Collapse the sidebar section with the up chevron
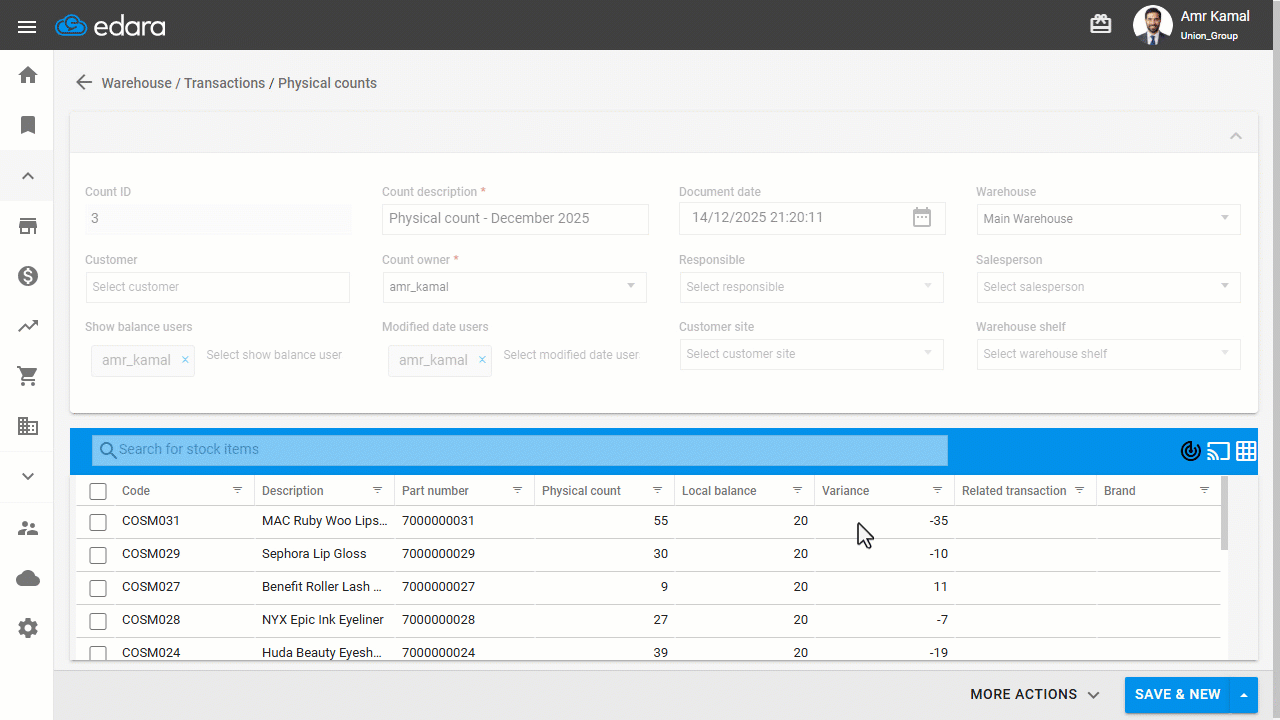The width and height of the screenshot is (1280, 720). click(28, 176)
